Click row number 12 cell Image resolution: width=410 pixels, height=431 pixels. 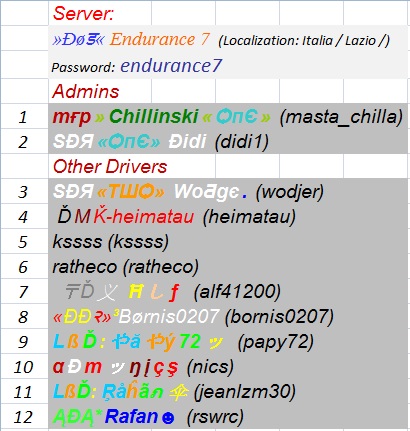23,417
